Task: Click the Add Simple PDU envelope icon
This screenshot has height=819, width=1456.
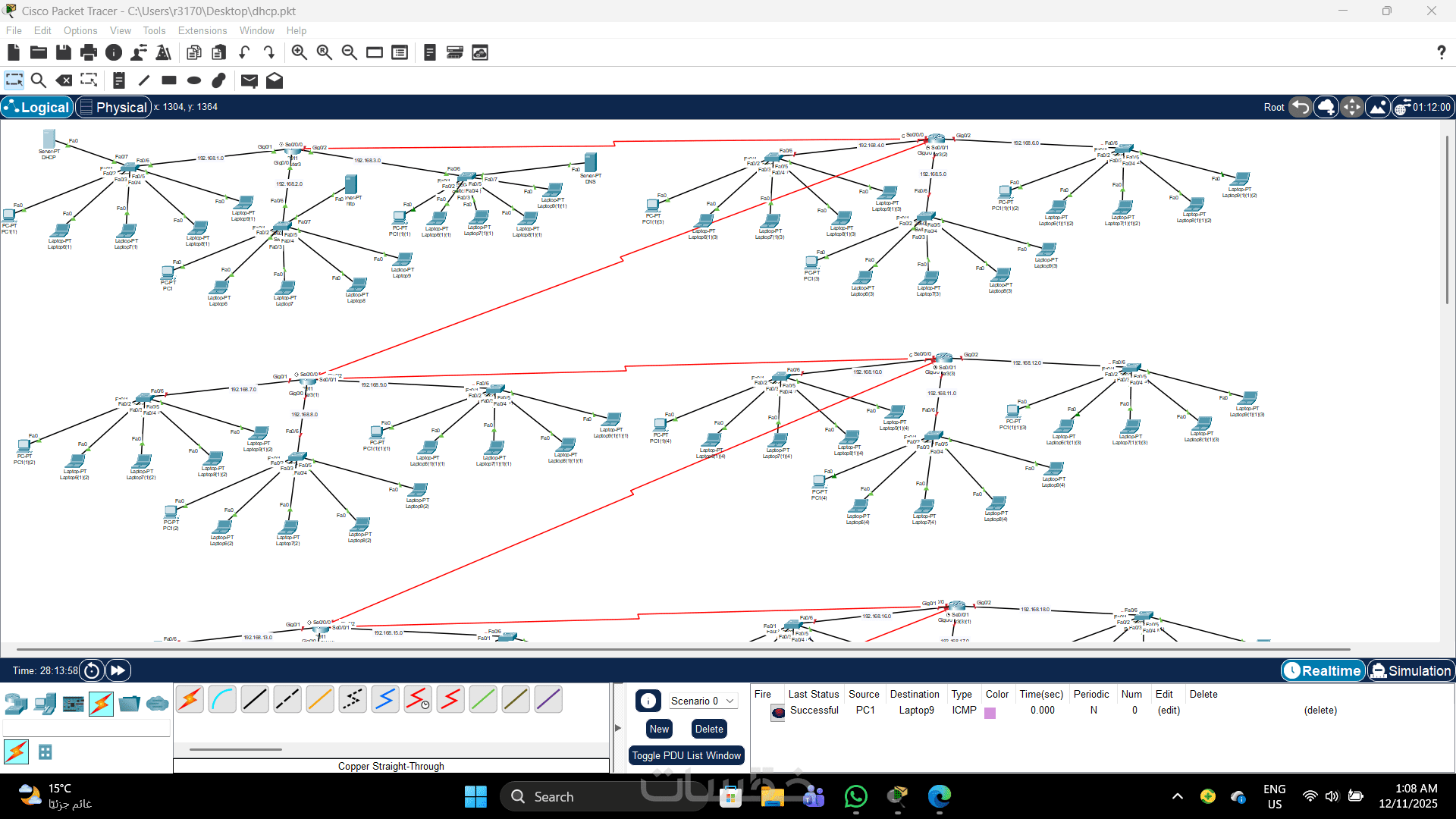Action: coord(249,80)
